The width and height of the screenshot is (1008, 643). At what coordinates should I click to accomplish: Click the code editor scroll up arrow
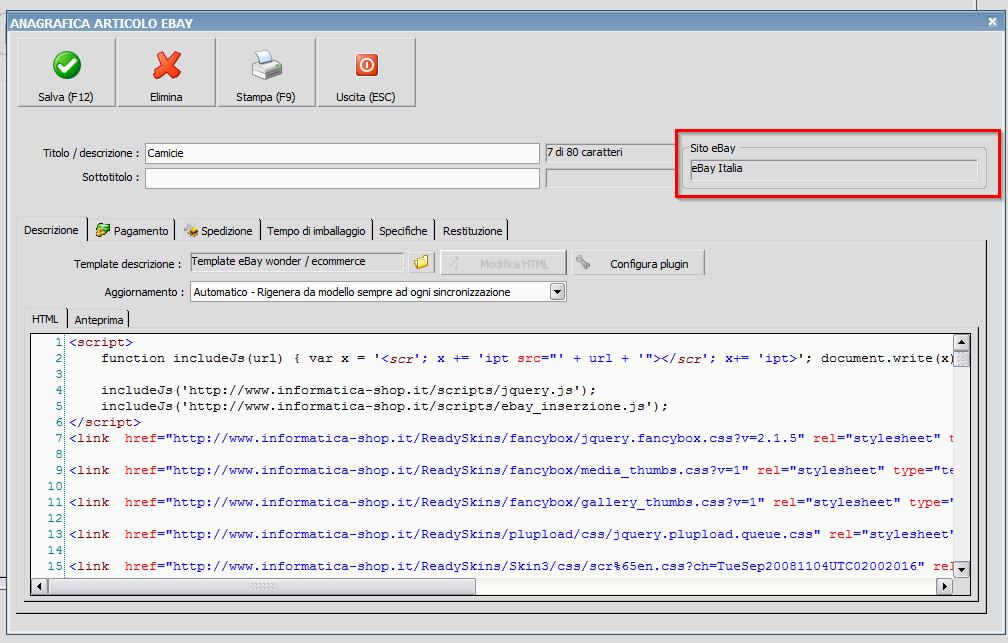pos(961,342)
